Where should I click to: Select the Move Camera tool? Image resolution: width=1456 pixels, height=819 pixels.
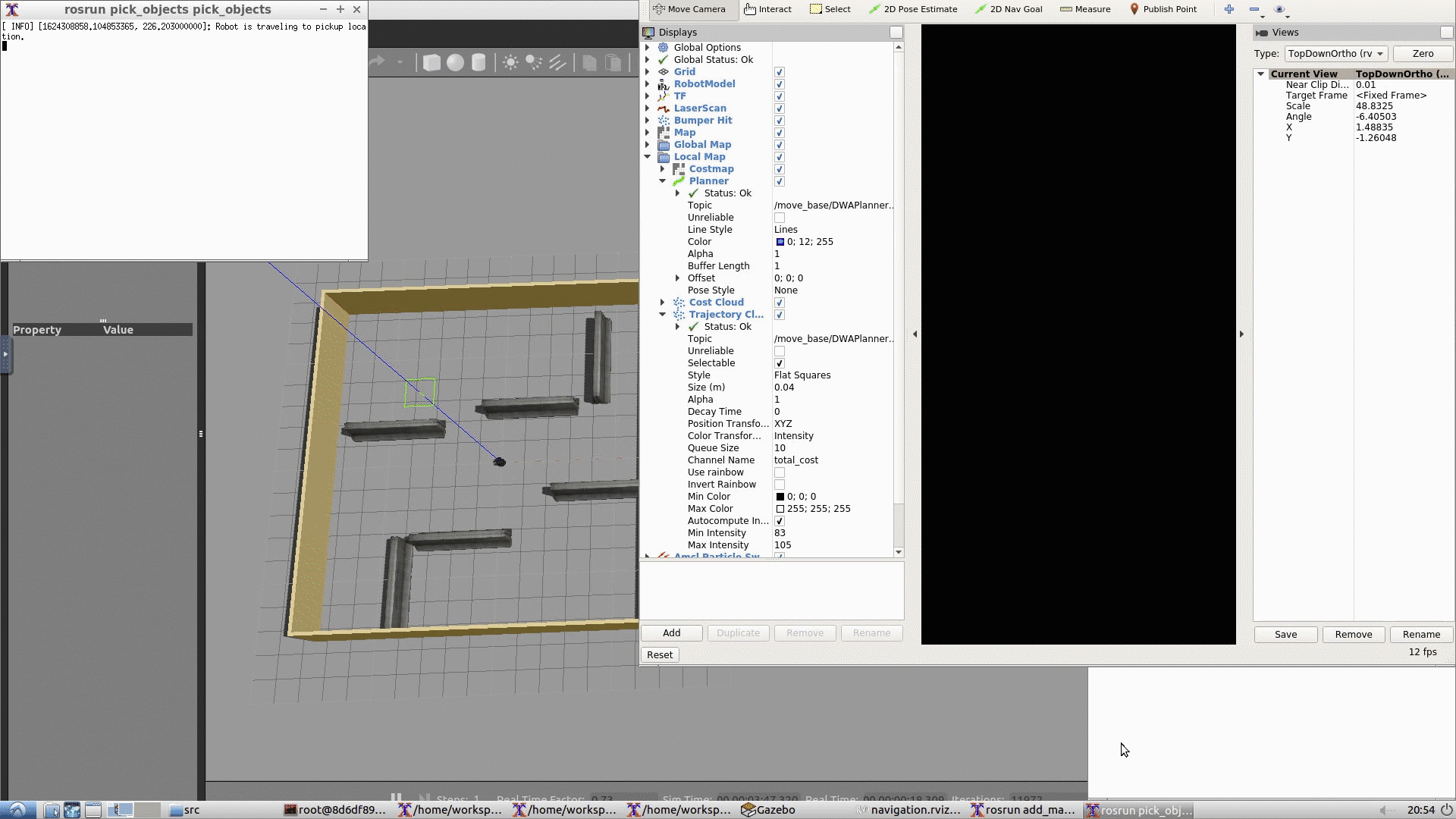tap(689, 9)
